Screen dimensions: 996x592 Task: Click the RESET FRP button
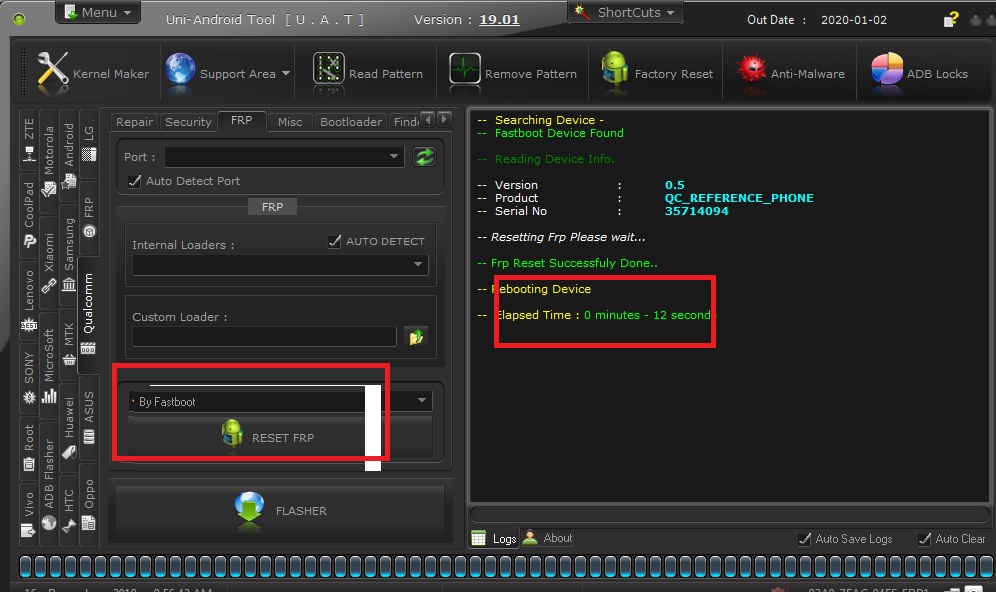pyautogui.click(x=280, y=437)
